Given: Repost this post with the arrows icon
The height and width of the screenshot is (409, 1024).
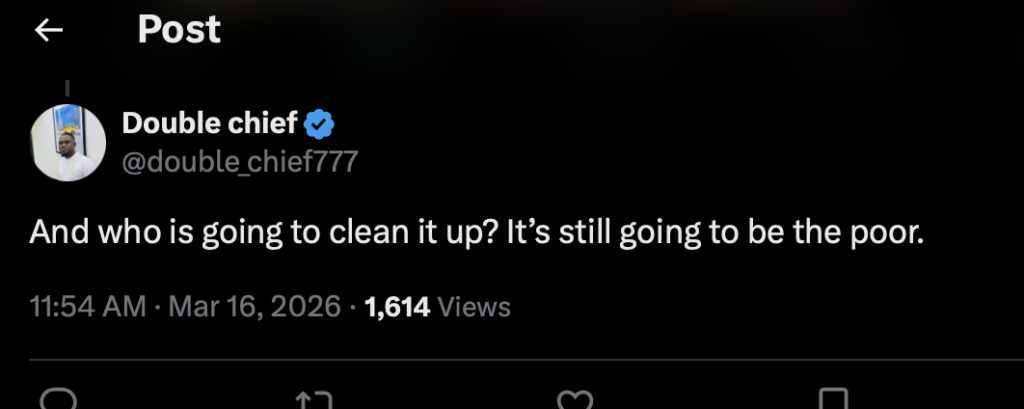Looking at the screenshot, I should point(316,401).
